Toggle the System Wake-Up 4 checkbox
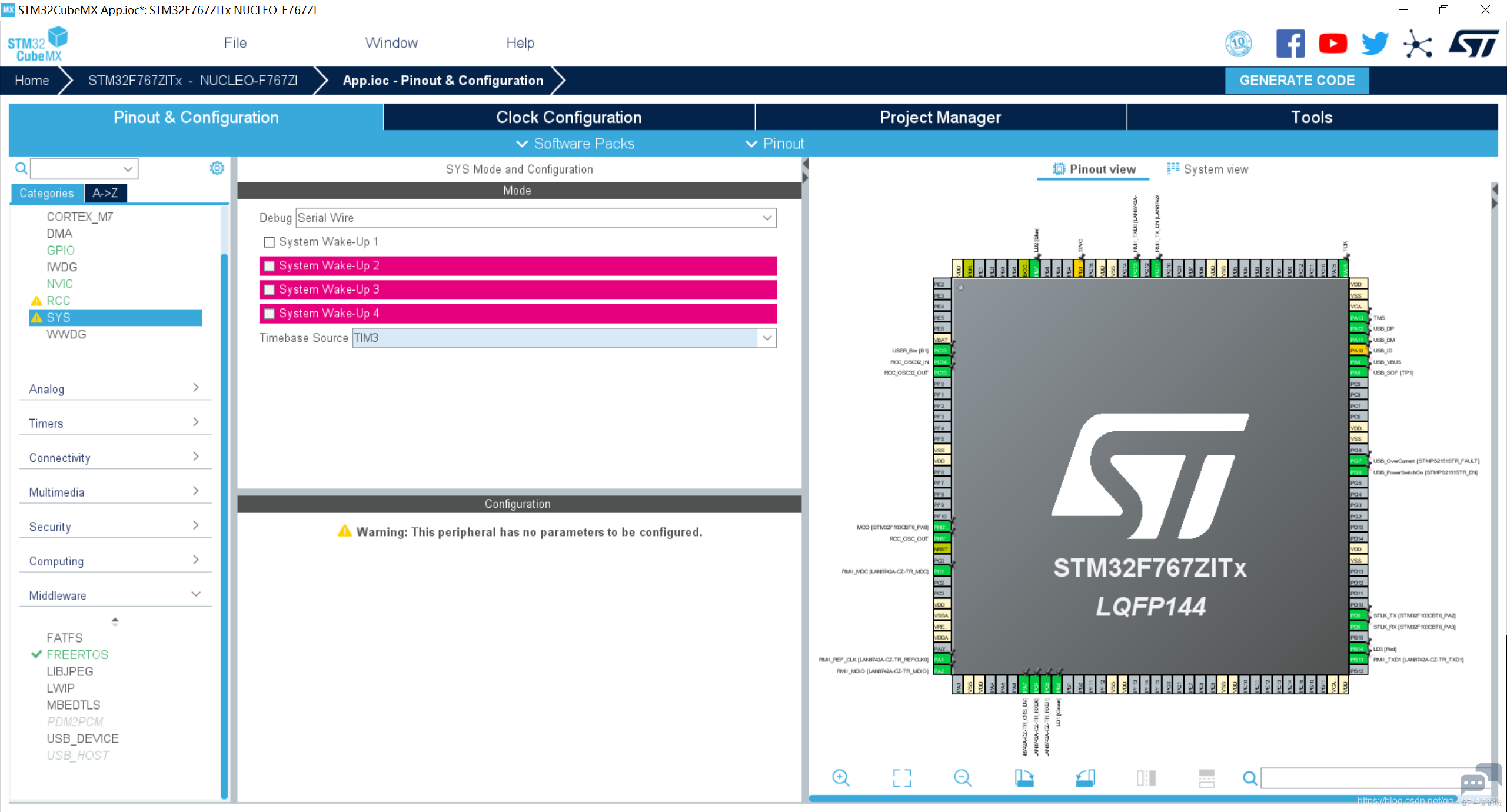The height and width of the screenshot is (812, 1507). click(269, 314)
